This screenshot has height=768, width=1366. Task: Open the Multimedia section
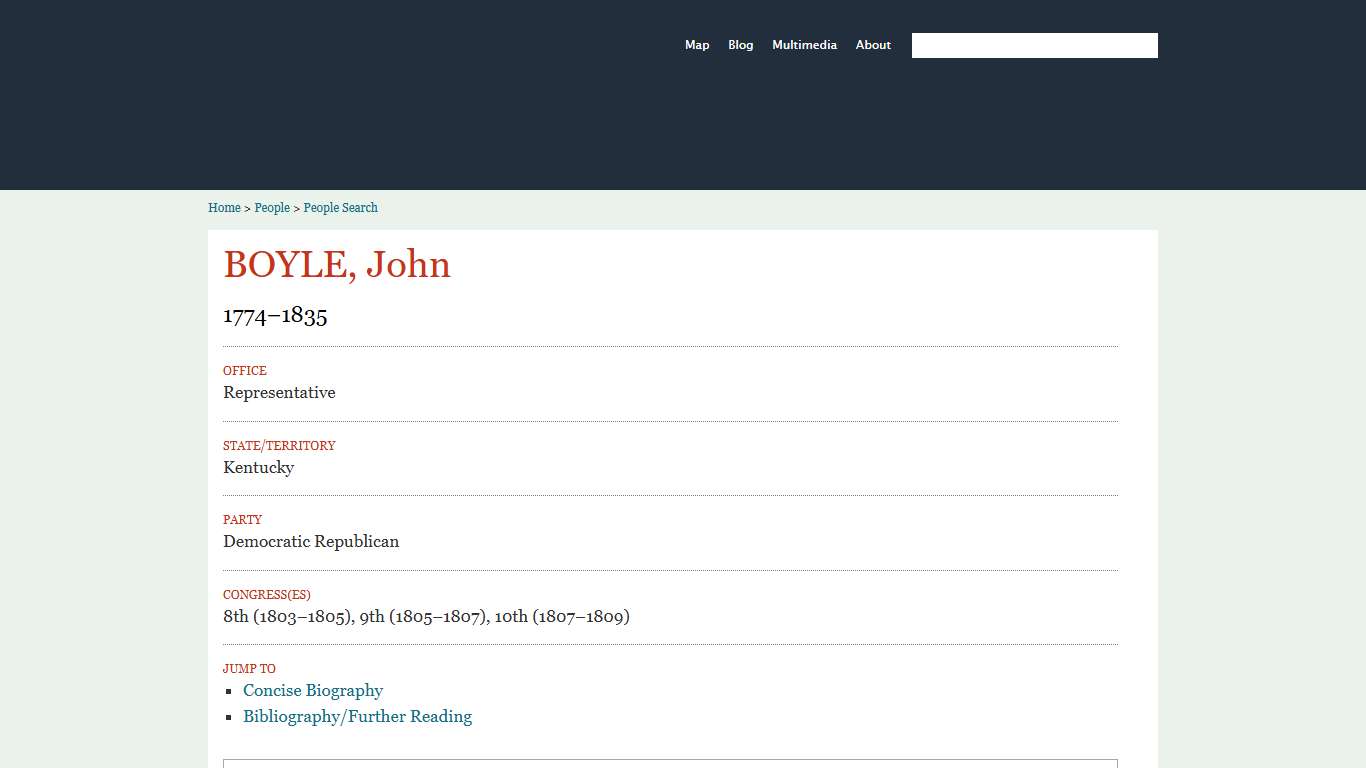tap(804, 45)
